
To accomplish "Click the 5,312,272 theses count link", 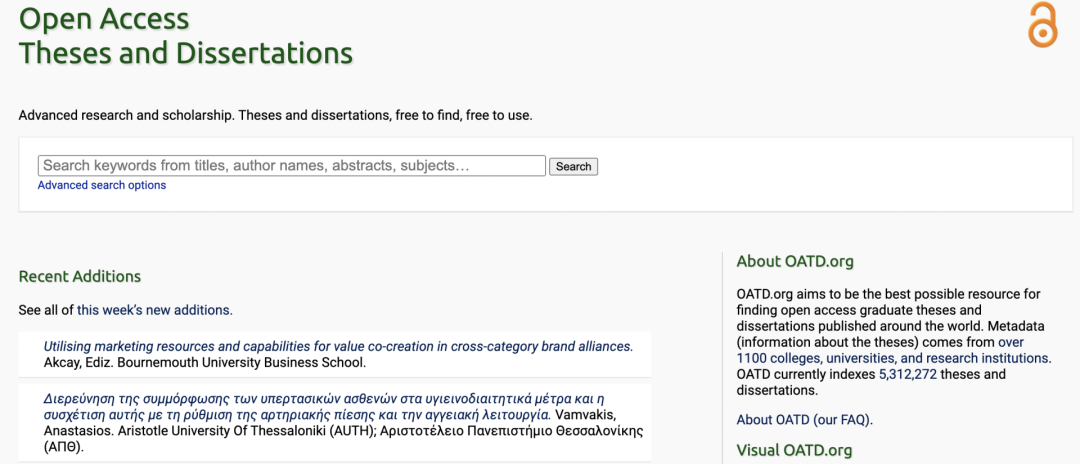I will (908, 375).
